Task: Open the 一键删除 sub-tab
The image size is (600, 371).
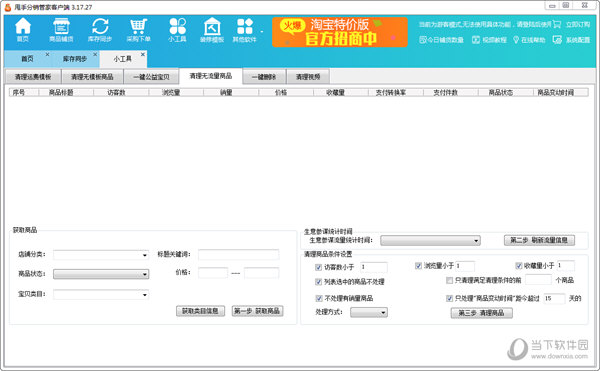Action: 264,77
